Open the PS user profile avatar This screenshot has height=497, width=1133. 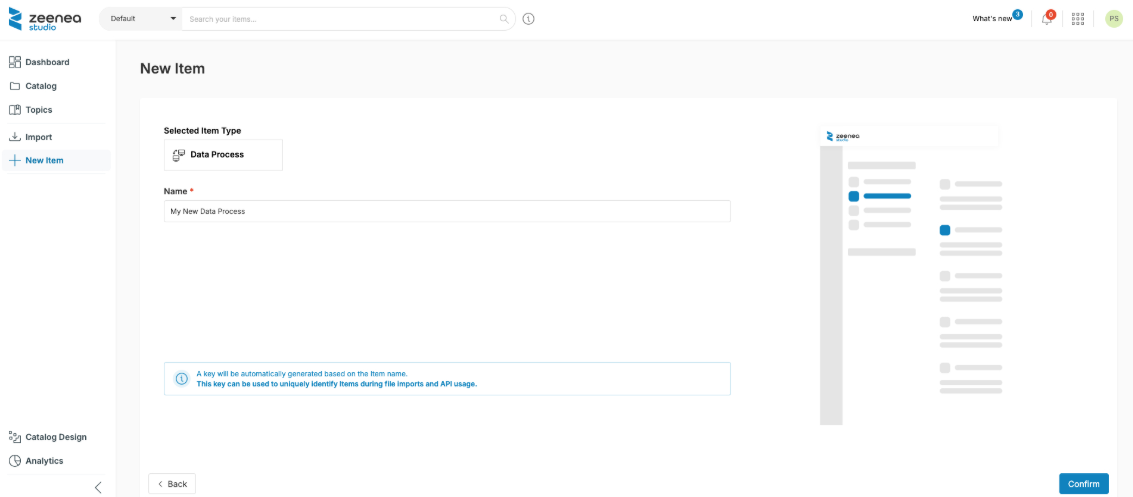1113,19
